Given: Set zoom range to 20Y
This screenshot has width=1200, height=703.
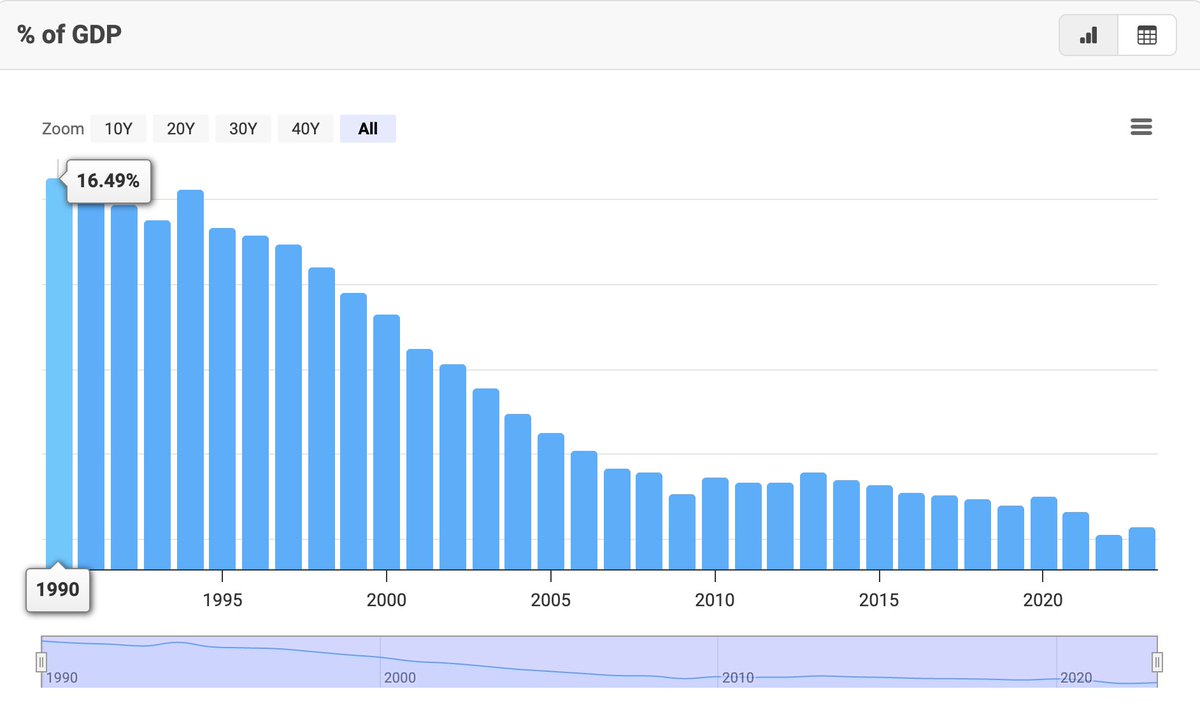Looking at the screenshot, I should pos(181,128).
